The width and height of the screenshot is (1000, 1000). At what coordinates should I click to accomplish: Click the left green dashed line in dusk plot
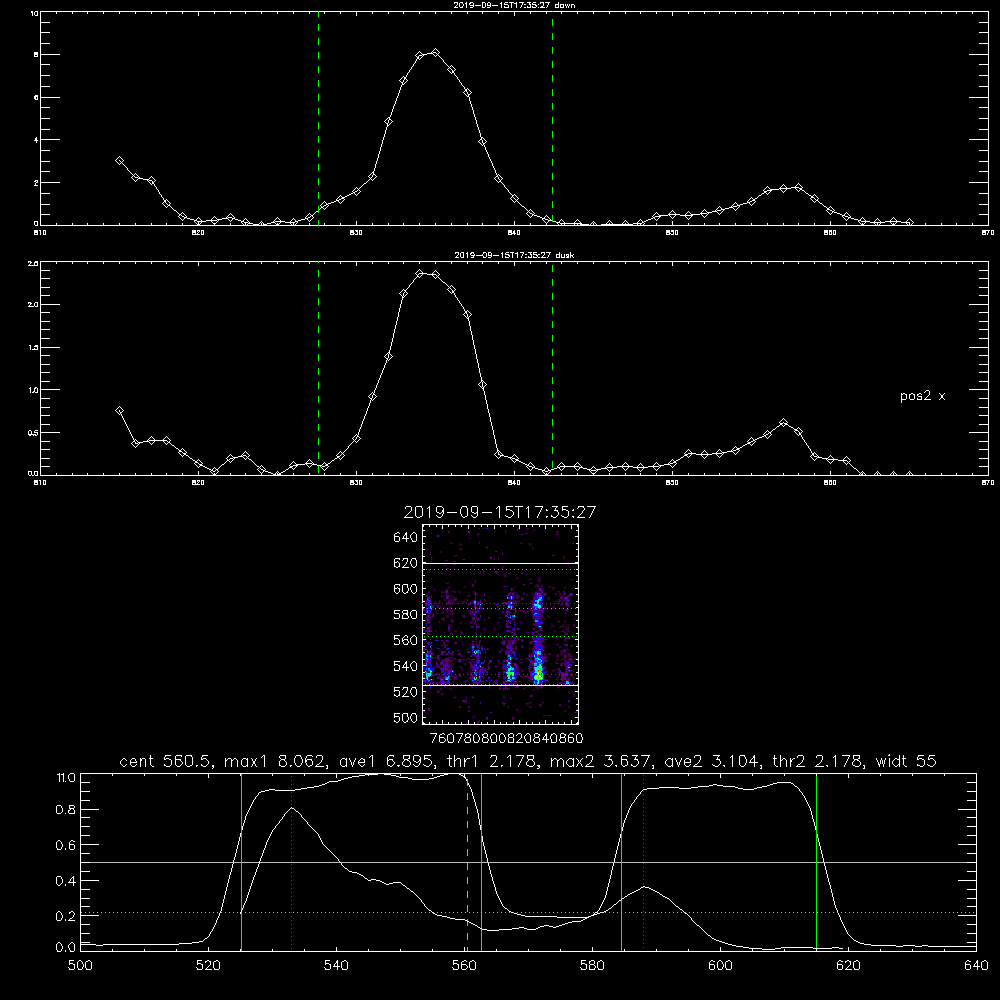click(x=318, y=367)
